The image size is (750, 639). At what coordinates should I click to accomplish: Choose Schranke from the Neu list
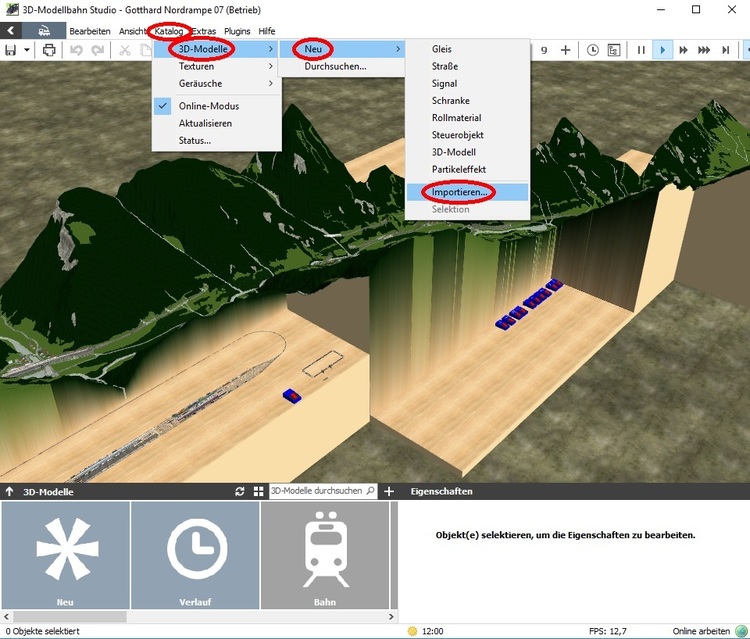point(467,100)
